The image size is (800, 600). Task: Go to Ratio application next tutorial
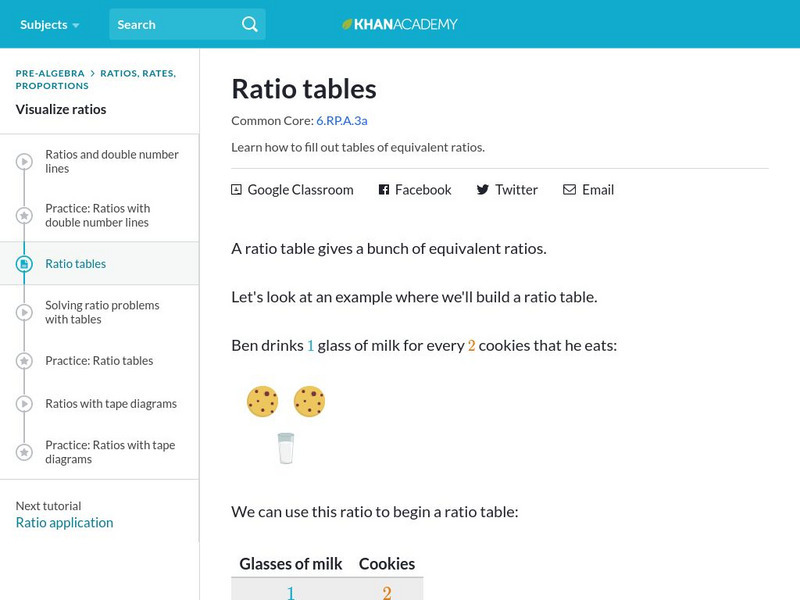(x=64, y=522)
